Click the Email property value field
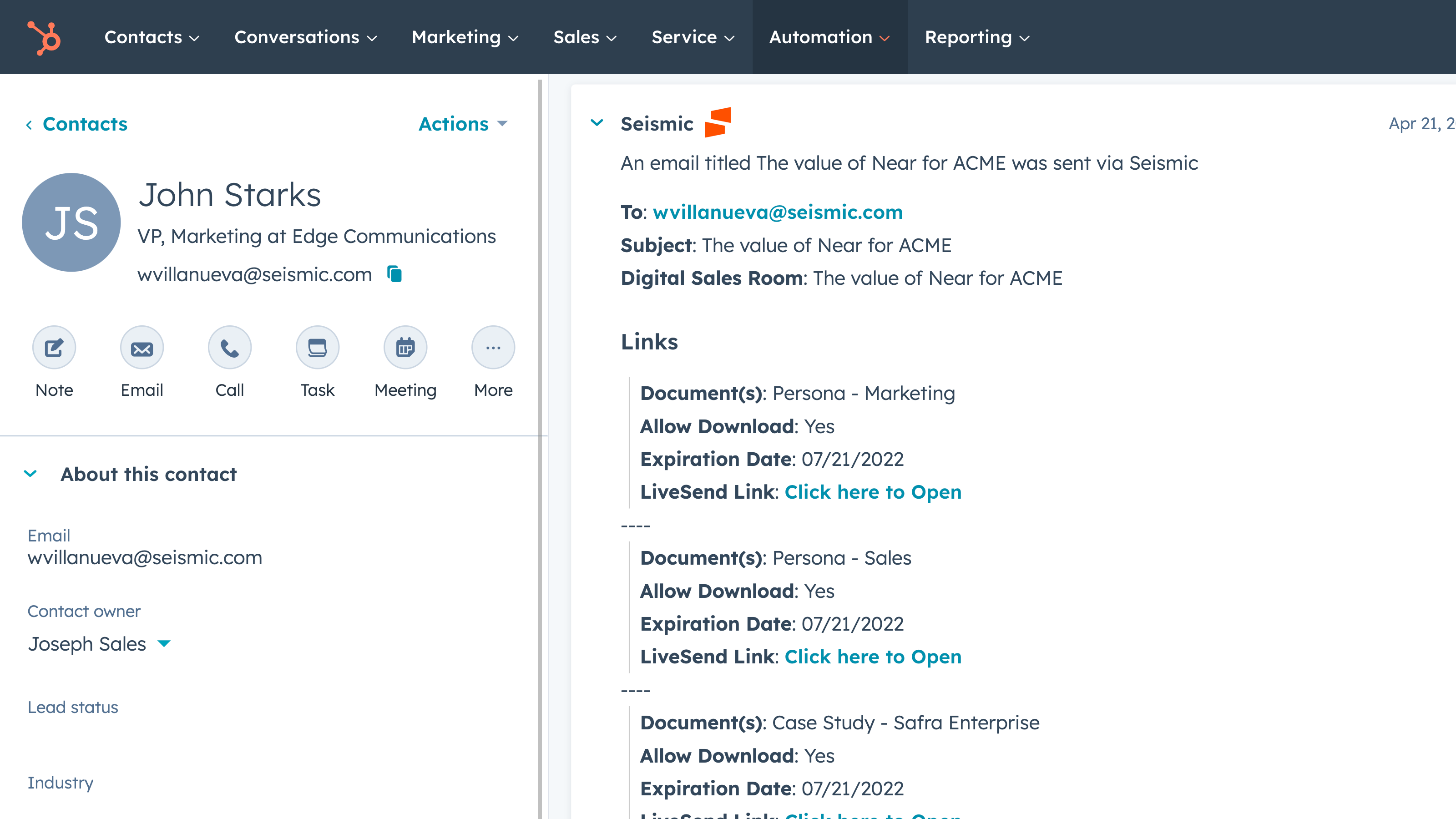This screenshot has width=1456, height=819. coord(145,558)
